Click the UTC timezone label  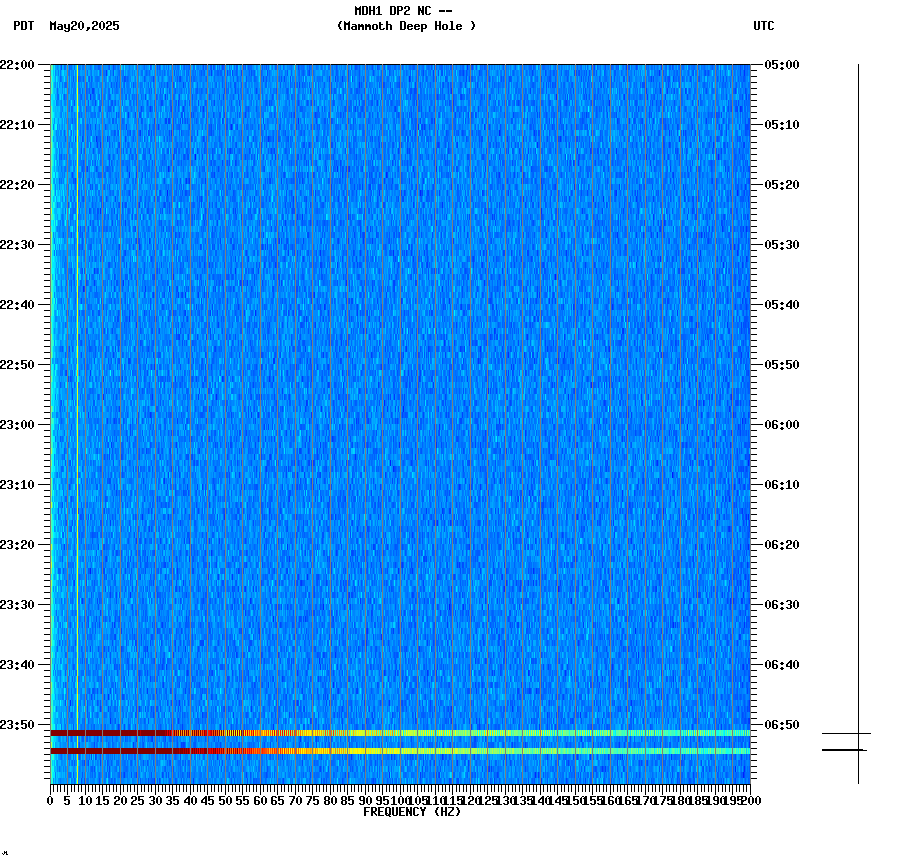[765, 27]
